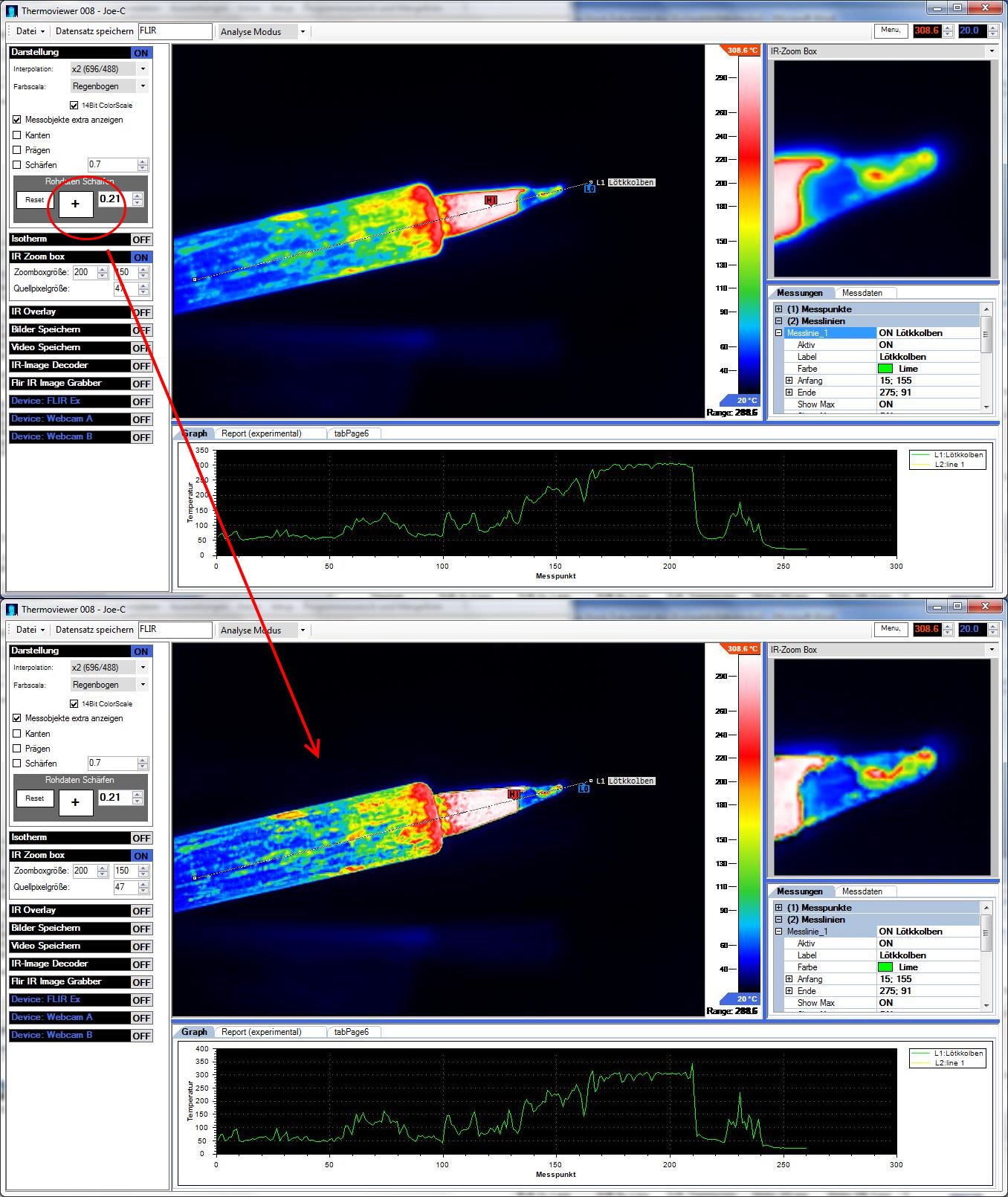Collapse Messlinie_1 in the upper Messungen tree

click(778, 333)
